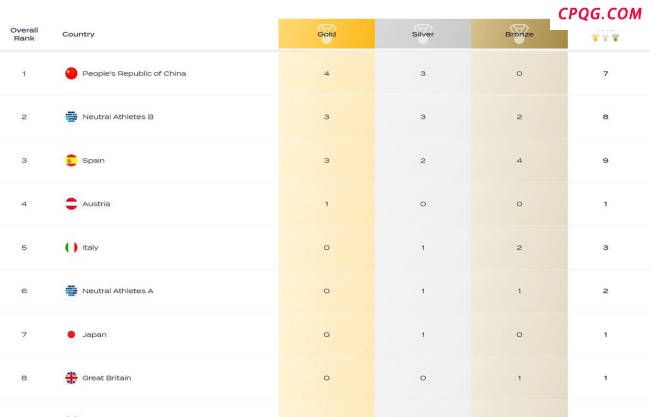Screen dimensions: 650x417
Task: Click the Country column header
Action: click(x=78, y=34)
